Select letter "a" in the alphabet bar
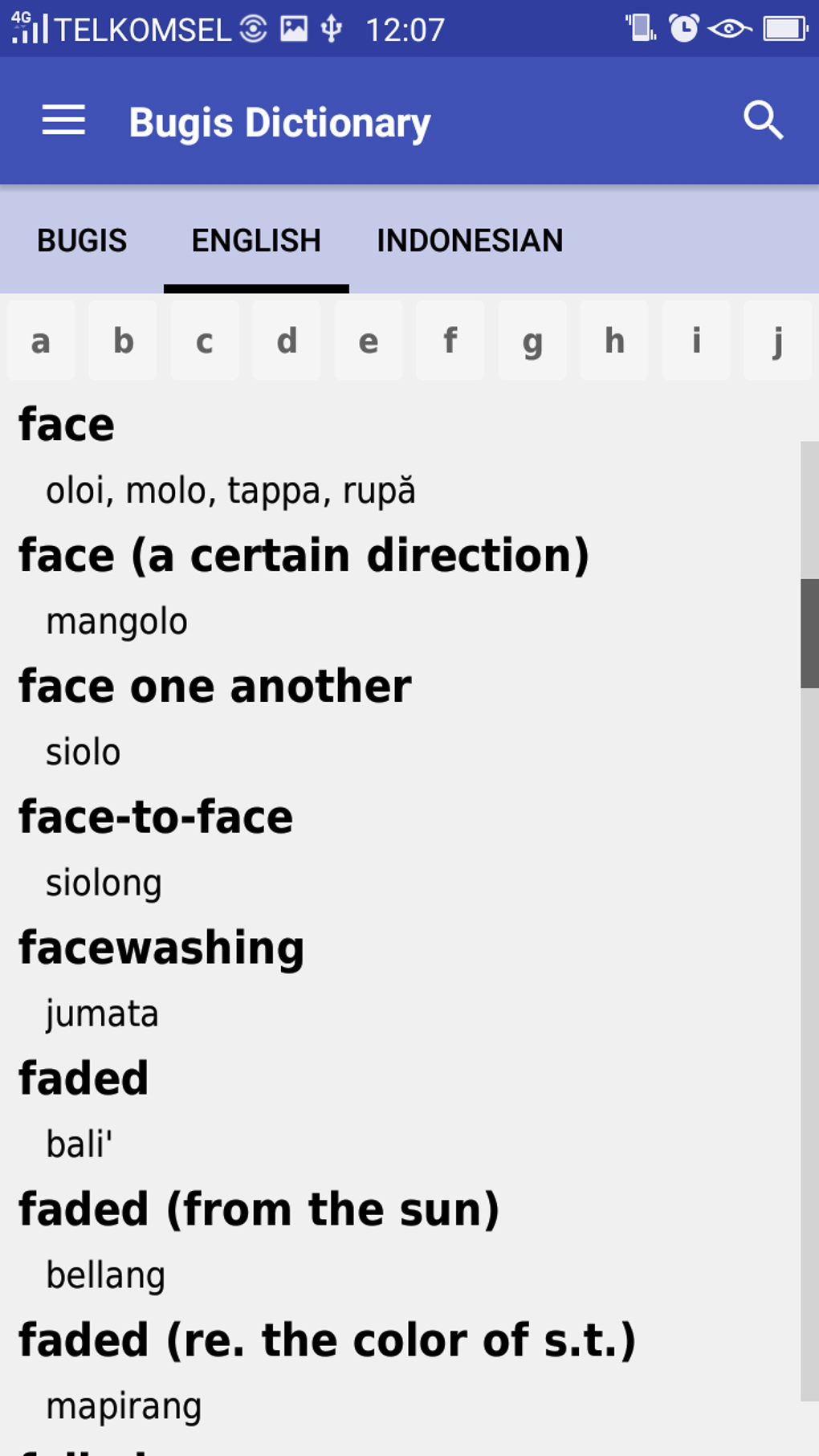Viewport: 819px width, 1456px height. 40,341
